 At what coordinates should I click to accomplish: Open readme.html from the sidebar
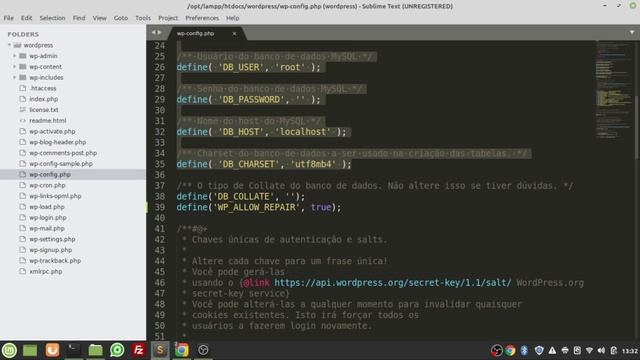(47, 120)
